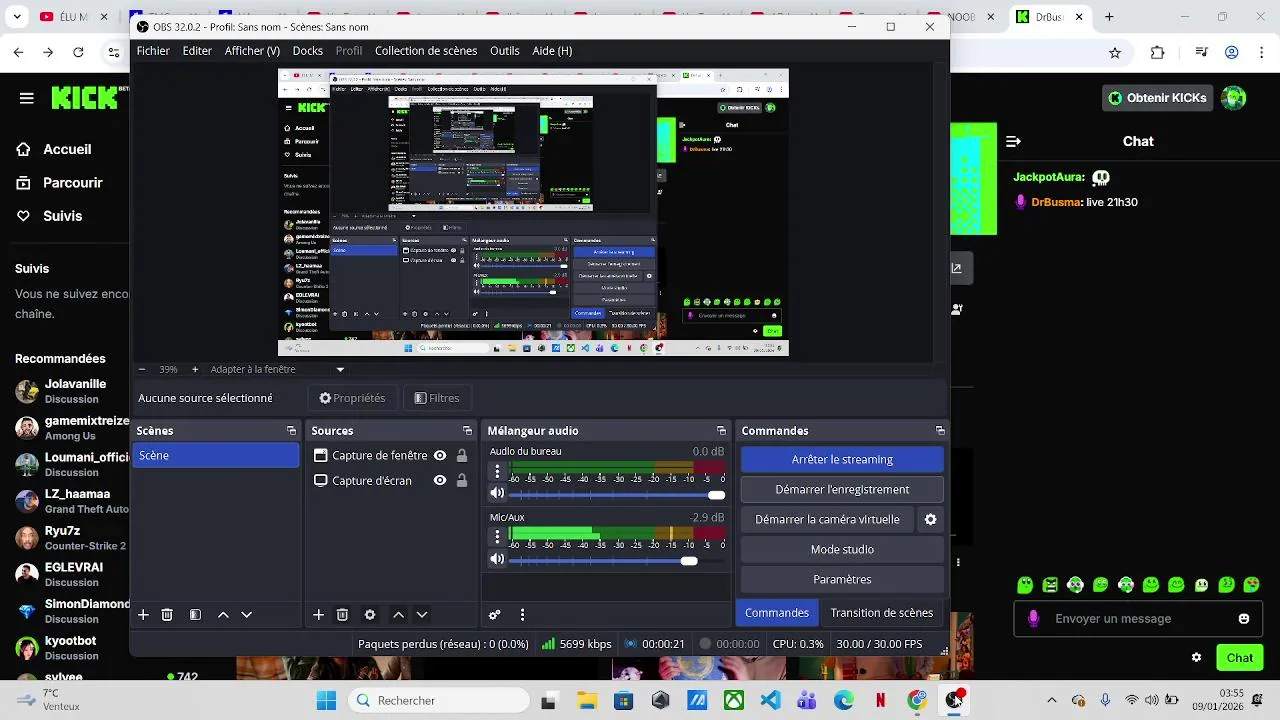Delete selected source with trash icon

pos(342,615)
